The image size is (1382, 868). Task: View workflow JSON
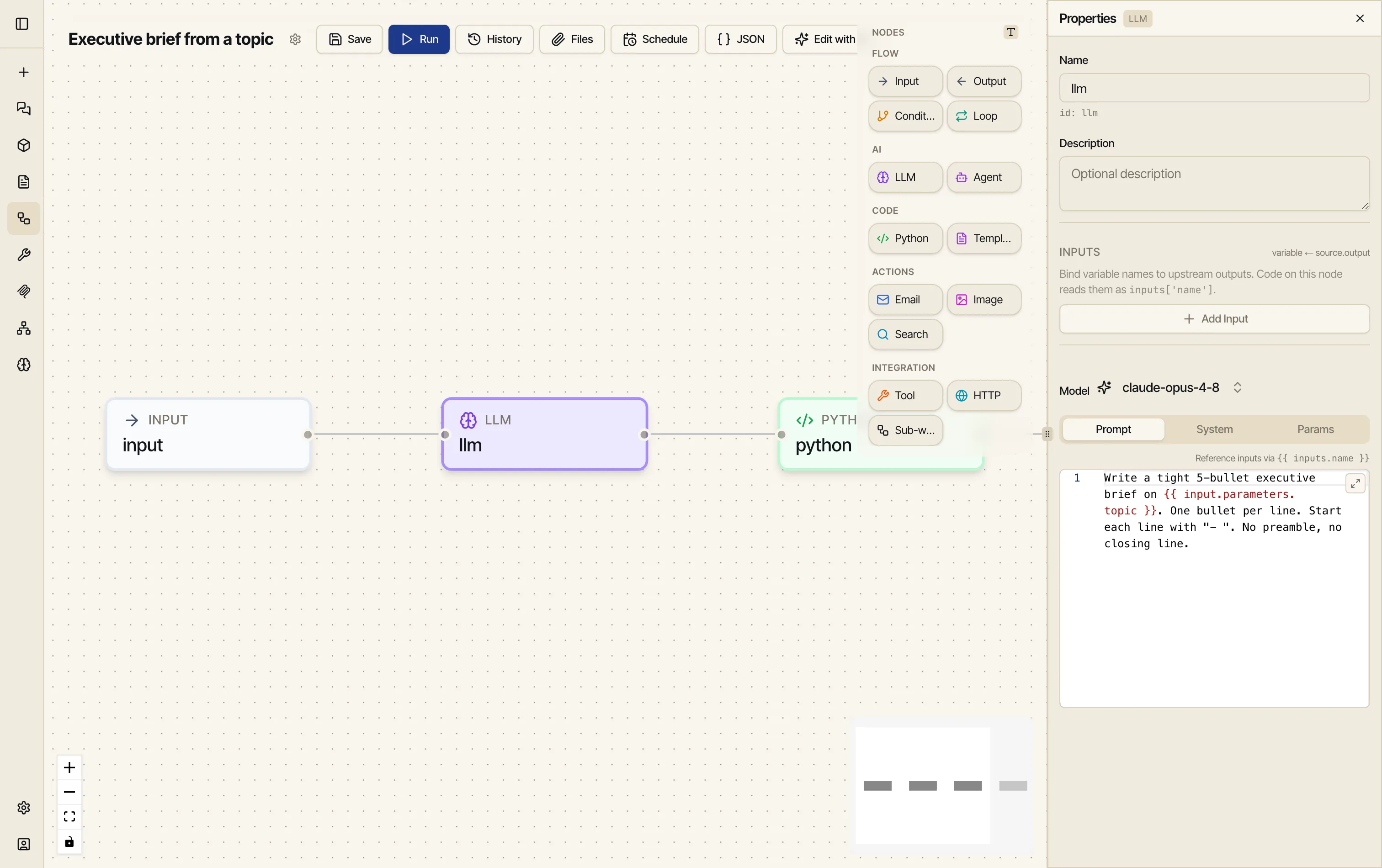pos(740,40)
